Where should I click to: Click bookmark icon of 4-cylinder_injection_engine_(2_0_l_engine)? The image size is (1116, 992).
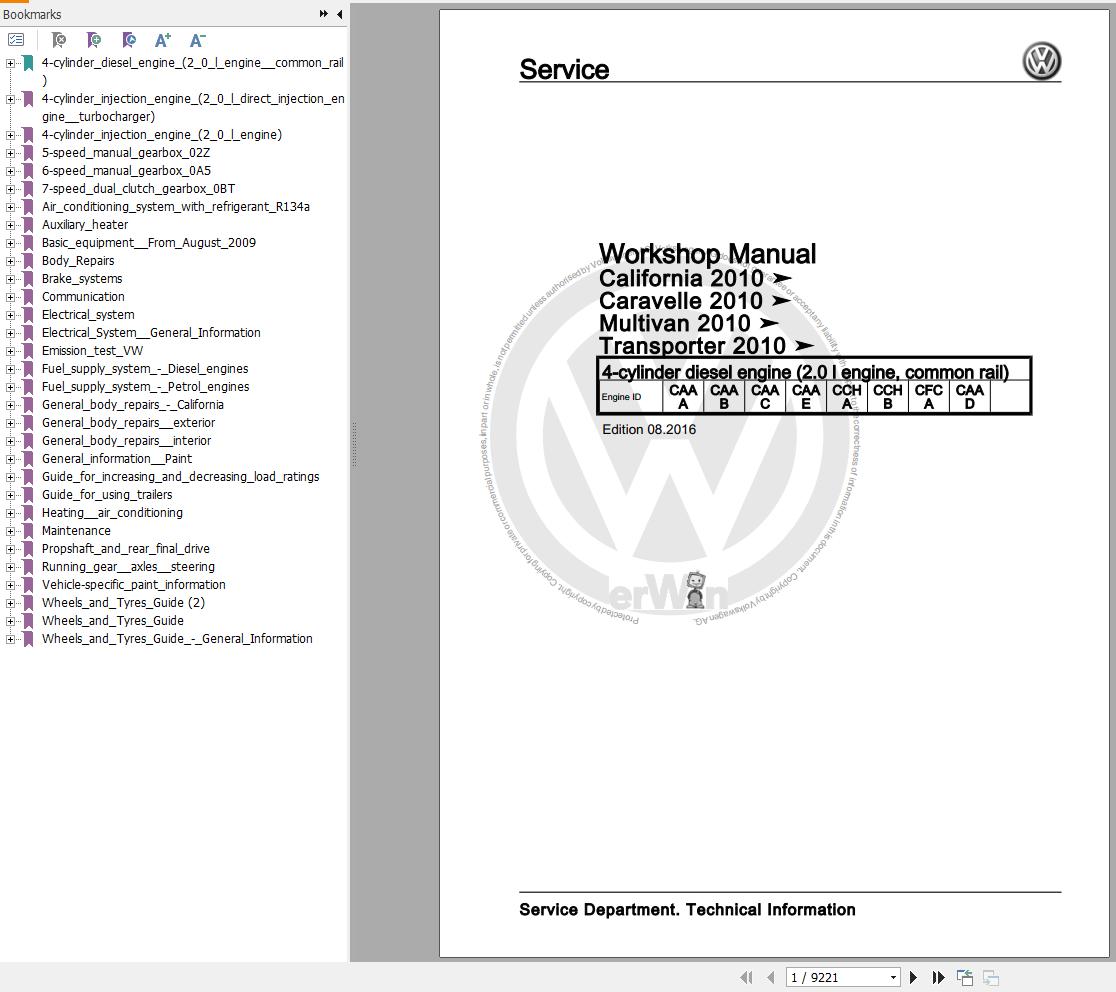click(x=28, y=135)
